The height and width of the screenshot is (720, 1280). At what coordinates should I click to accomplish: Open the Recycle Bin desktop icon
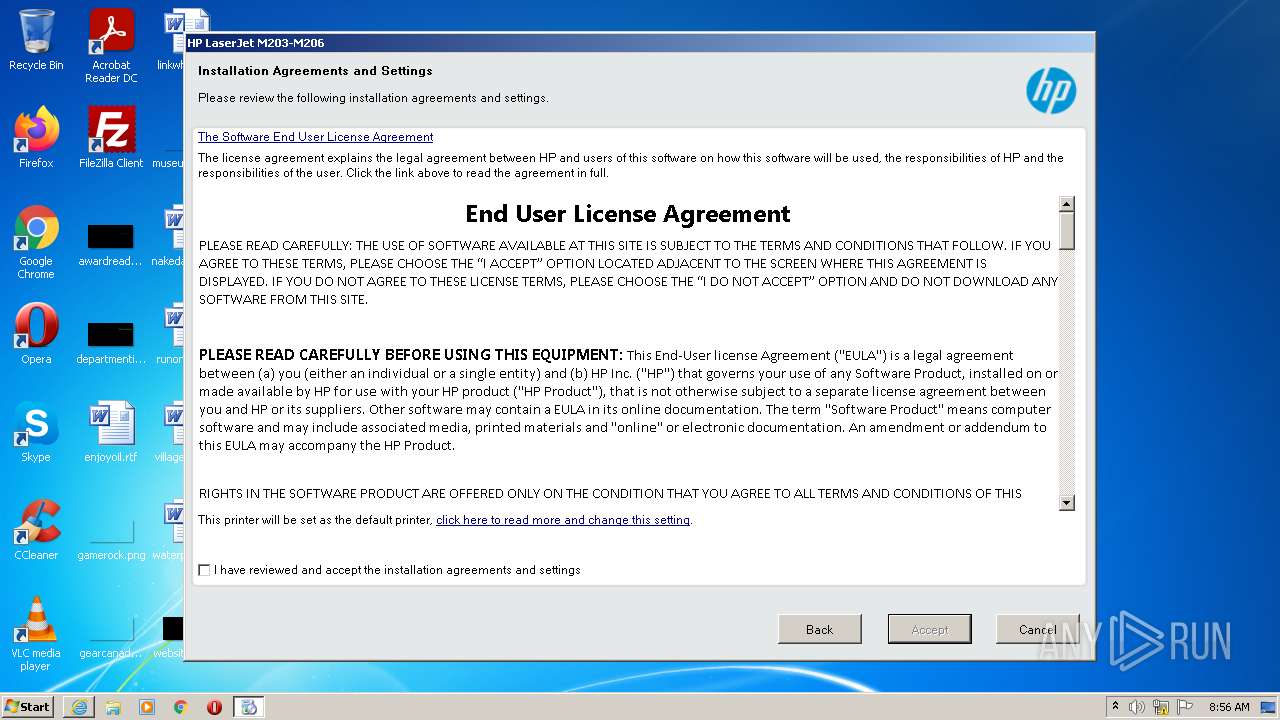tap(36, 40)
